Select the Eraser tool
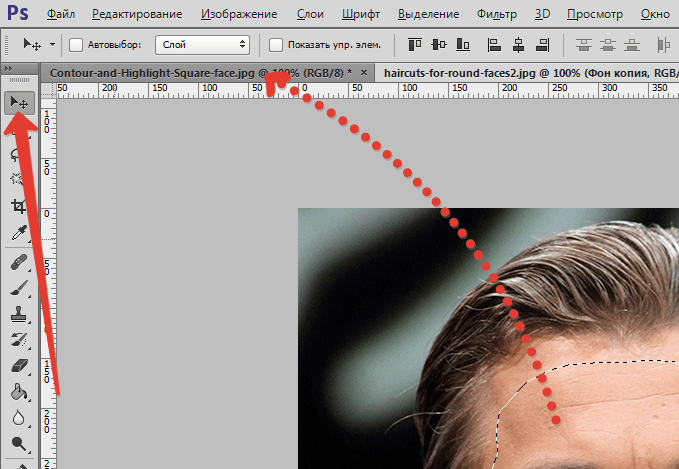 tap(19, 366)
